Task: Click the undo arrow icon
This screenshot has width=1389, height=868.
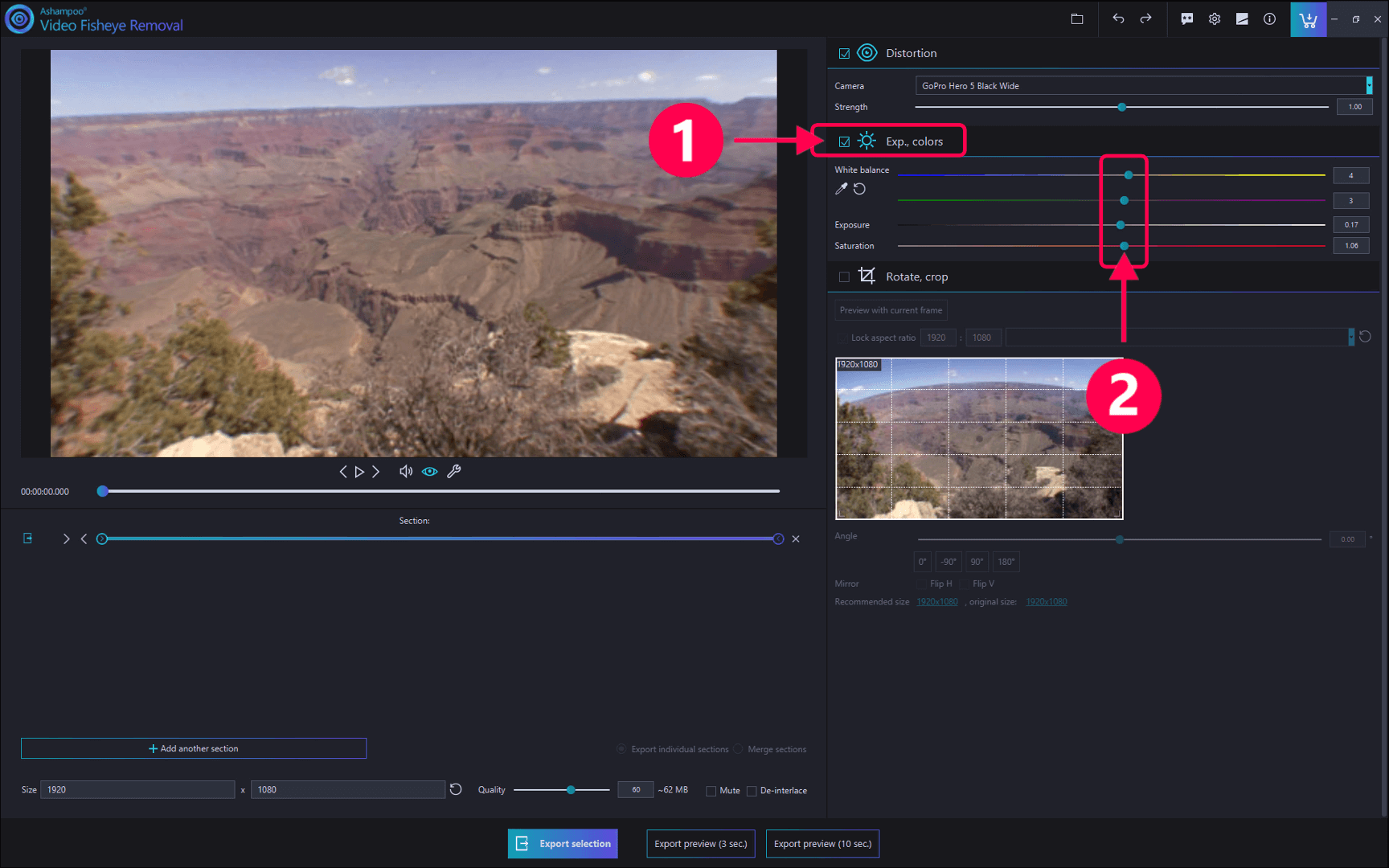Action: 1118,18
